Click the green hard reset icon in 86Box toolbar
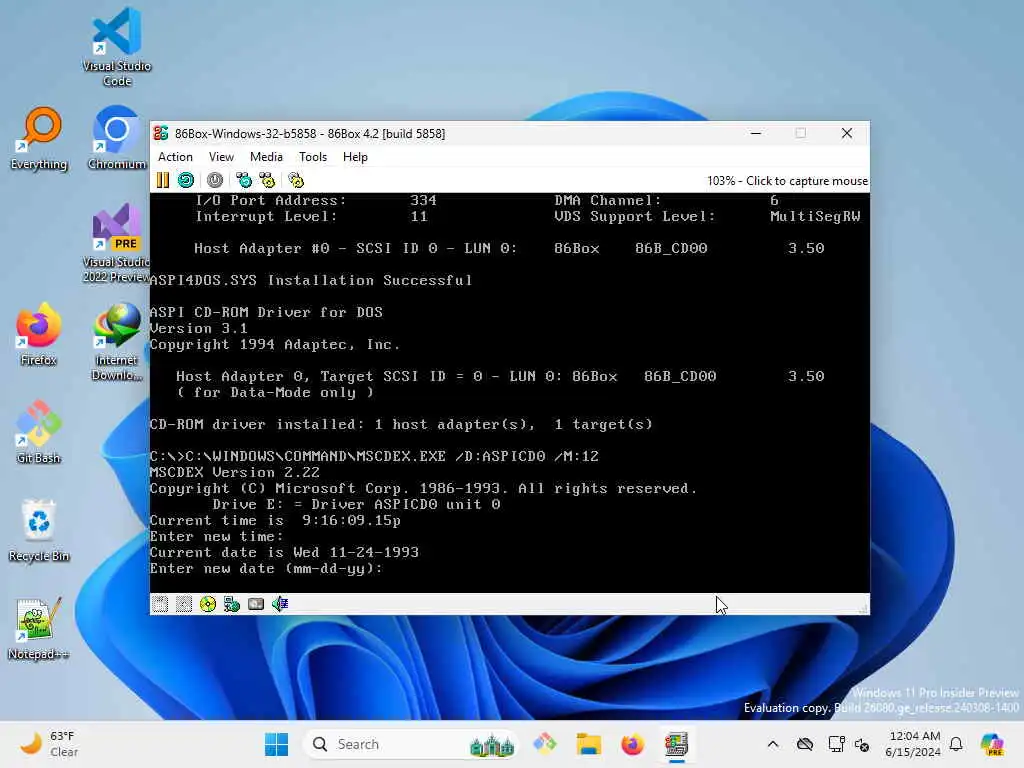Screen dimensions: 1024x768 click(186, 180)
